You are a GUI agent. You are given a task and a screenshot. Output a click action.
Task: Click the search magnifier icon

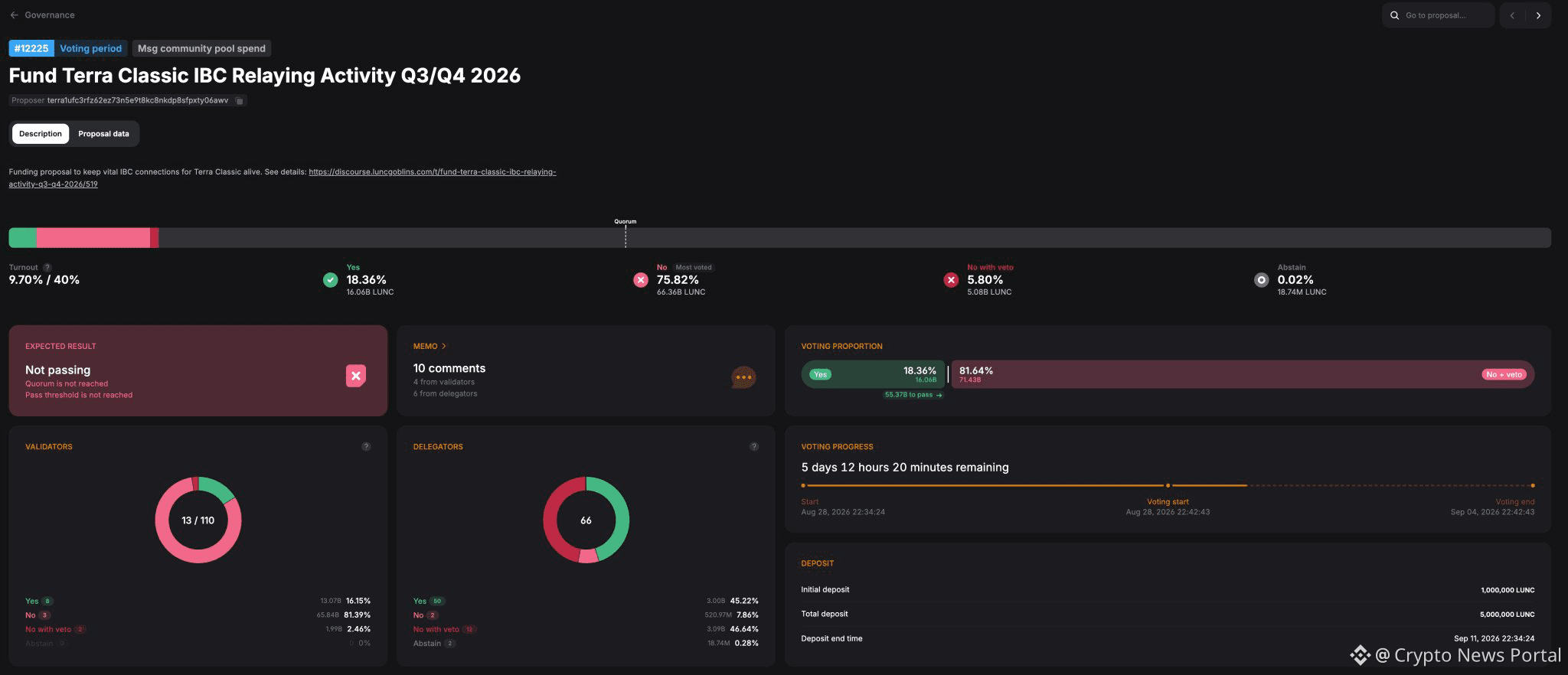click(x=1395, y=15)
